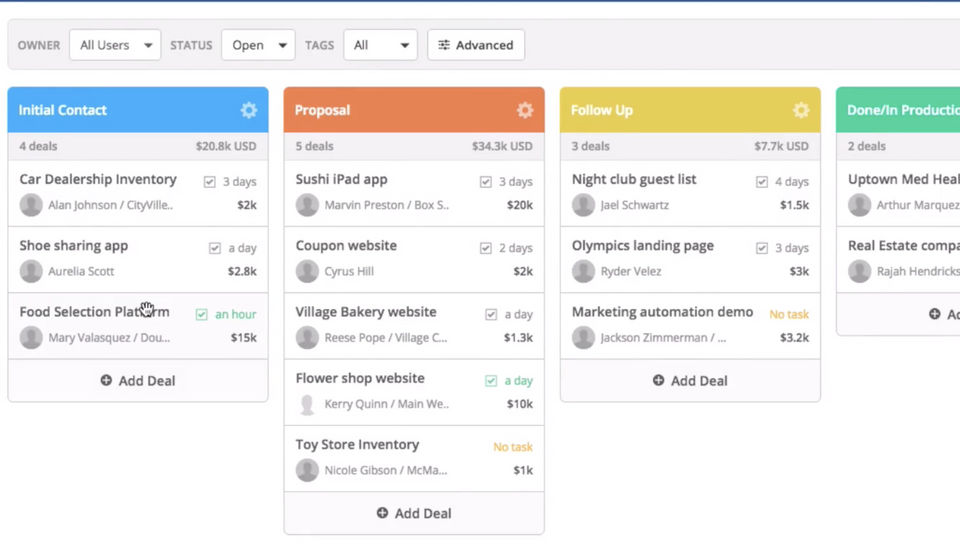
Task: Click No task label on Toy Store Inventory
Action: click(x=512, y=447)
